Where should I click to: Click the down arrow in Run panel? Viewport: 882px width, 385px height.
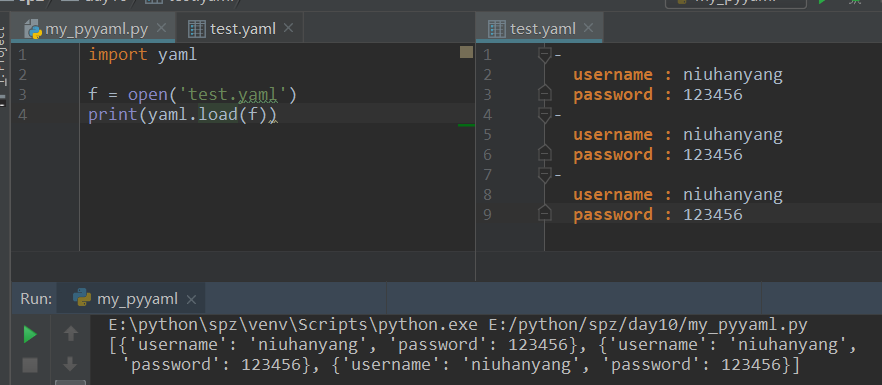[x=70, y=364]
